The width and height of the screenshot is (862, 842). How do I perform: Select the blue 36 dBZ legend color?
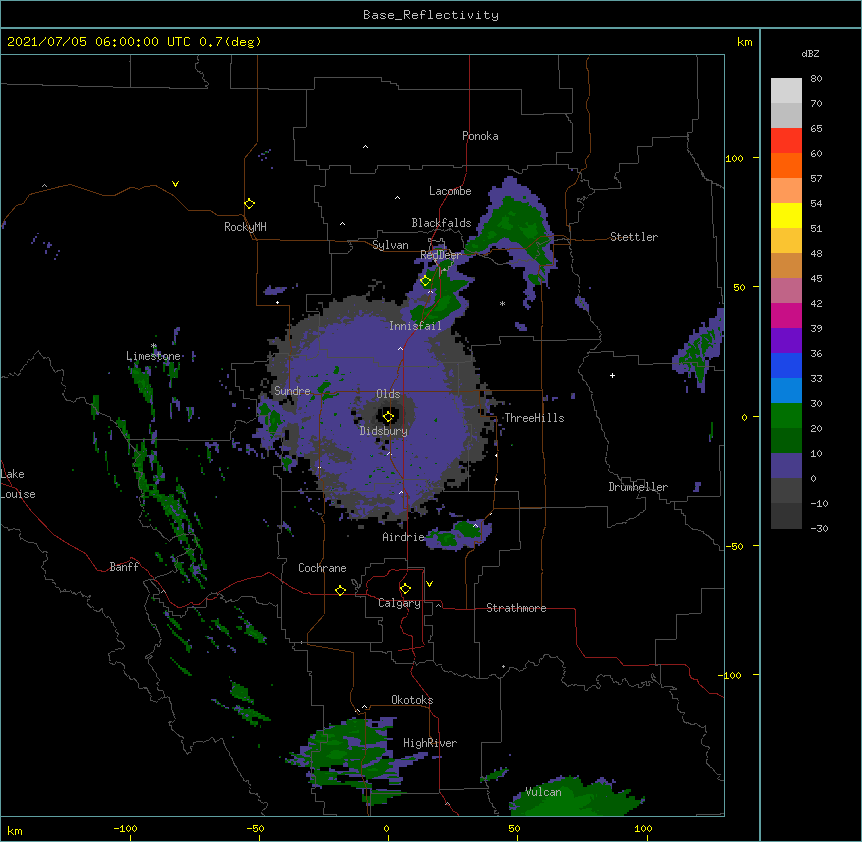[786, 365]
